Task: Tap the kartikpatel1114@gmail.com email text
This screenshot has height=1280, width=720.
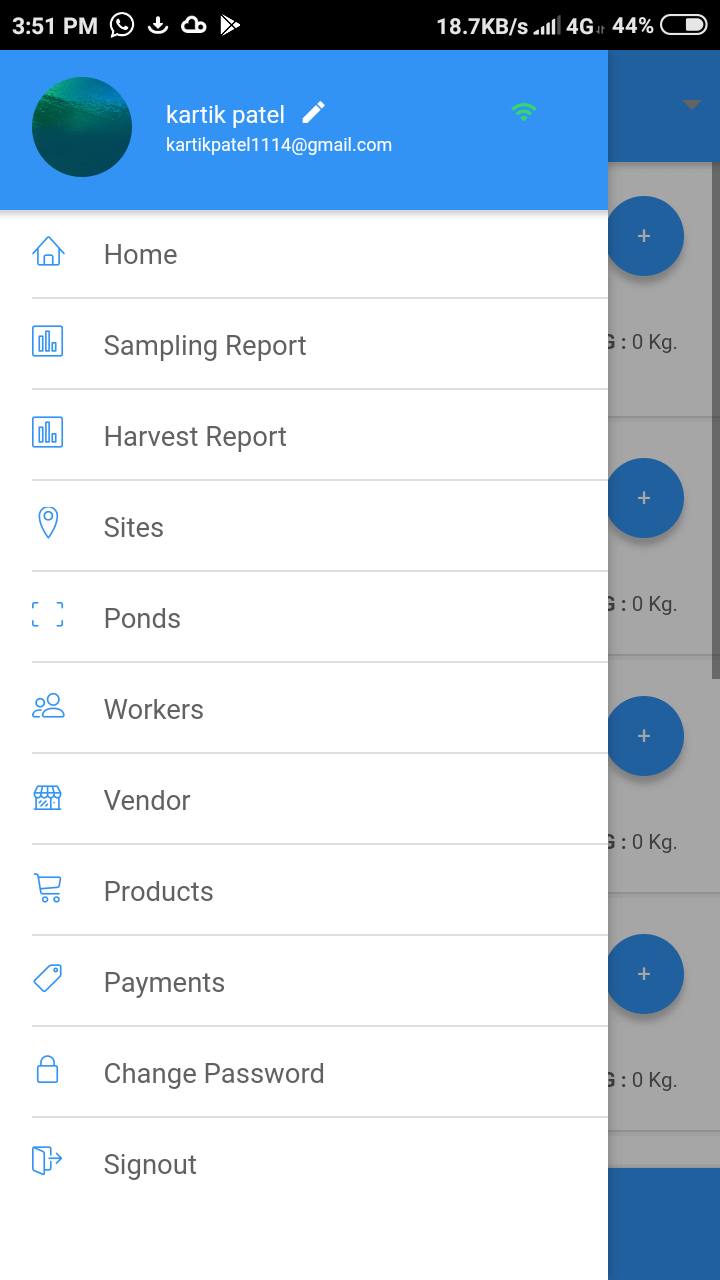Action: pos(279,145)
